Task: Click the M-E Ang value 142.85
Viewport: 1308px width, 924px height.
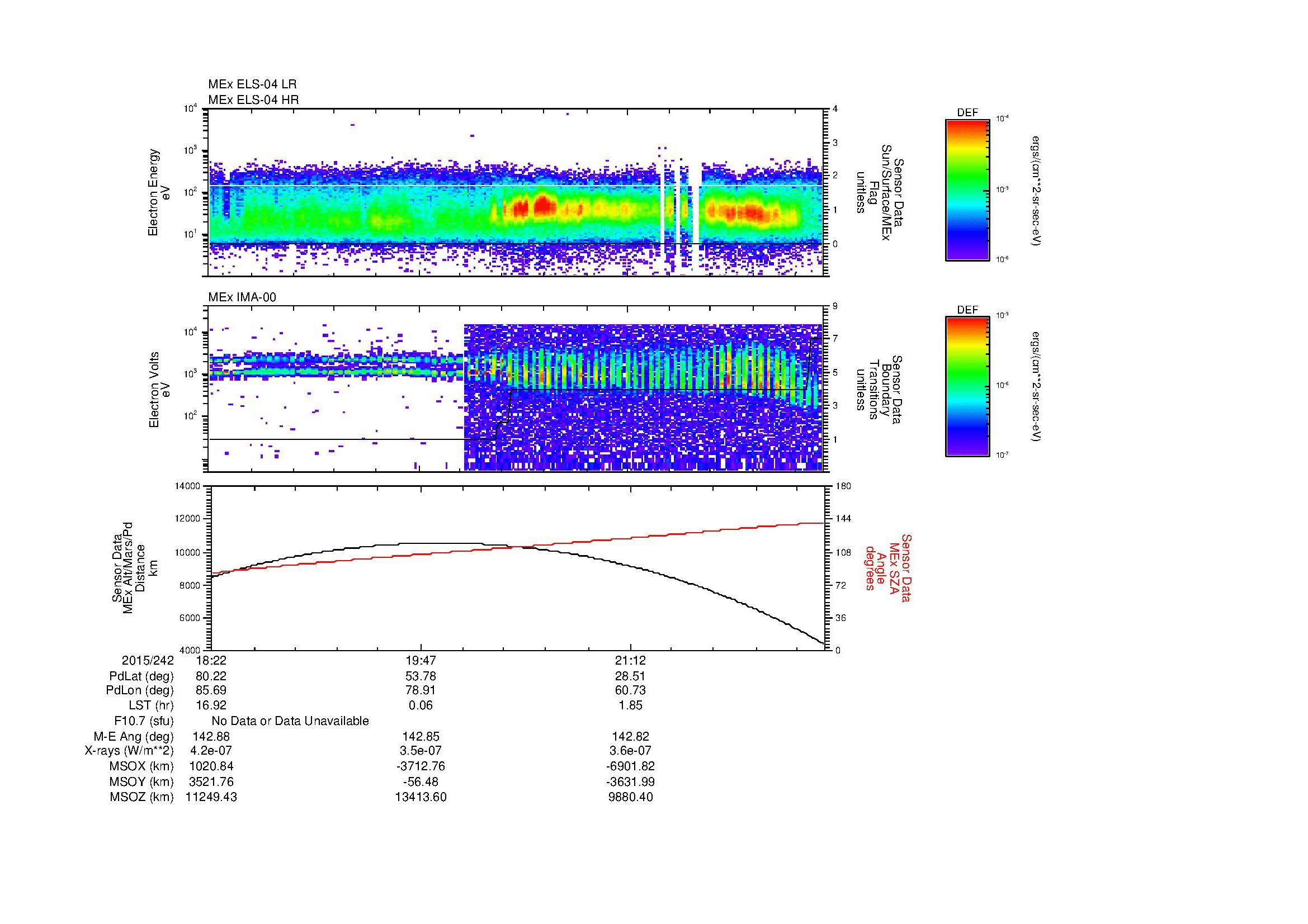Action: 421,736
